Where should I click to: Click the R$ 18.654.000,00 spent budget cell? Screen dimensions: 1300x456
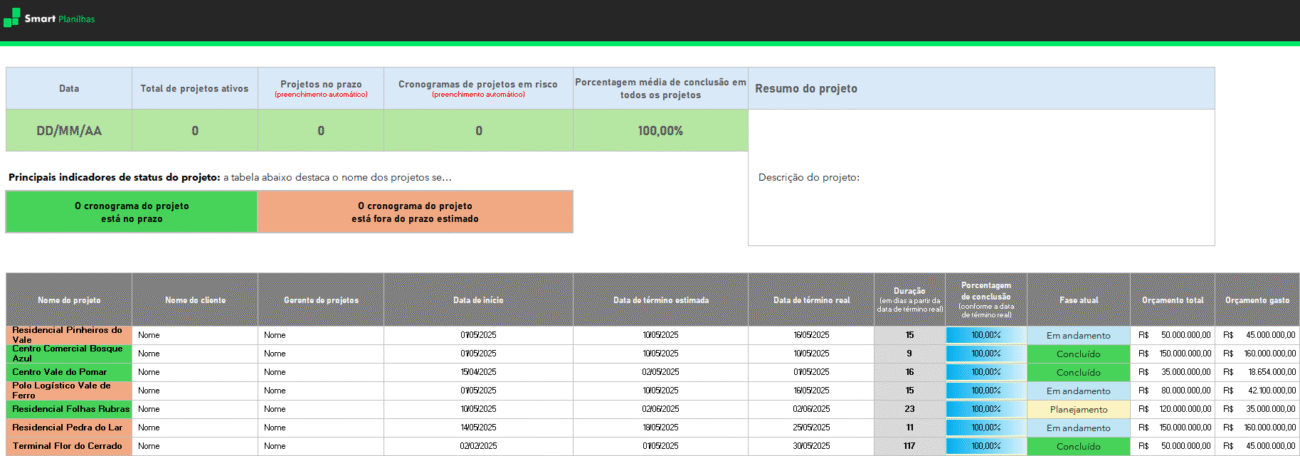click(1258, 372)
